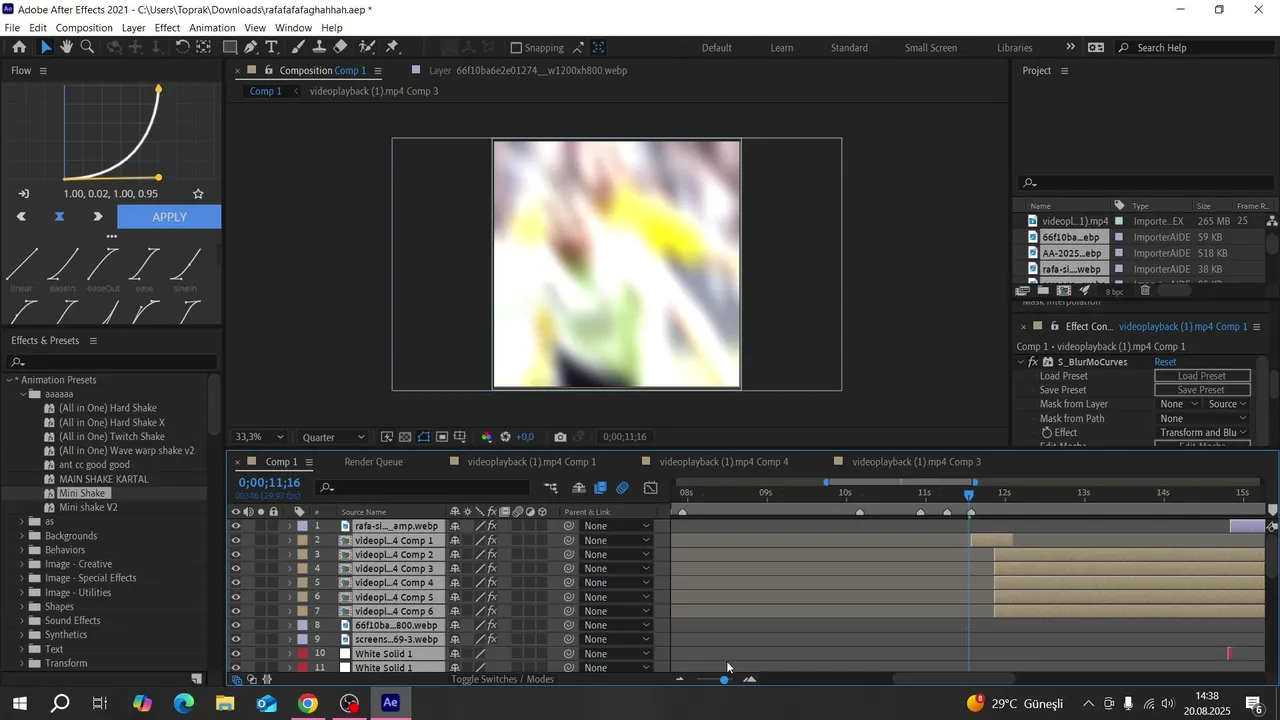The image size is (1280, 720).
Task: Enable motion blur for the composition
Action: (623, 488)
